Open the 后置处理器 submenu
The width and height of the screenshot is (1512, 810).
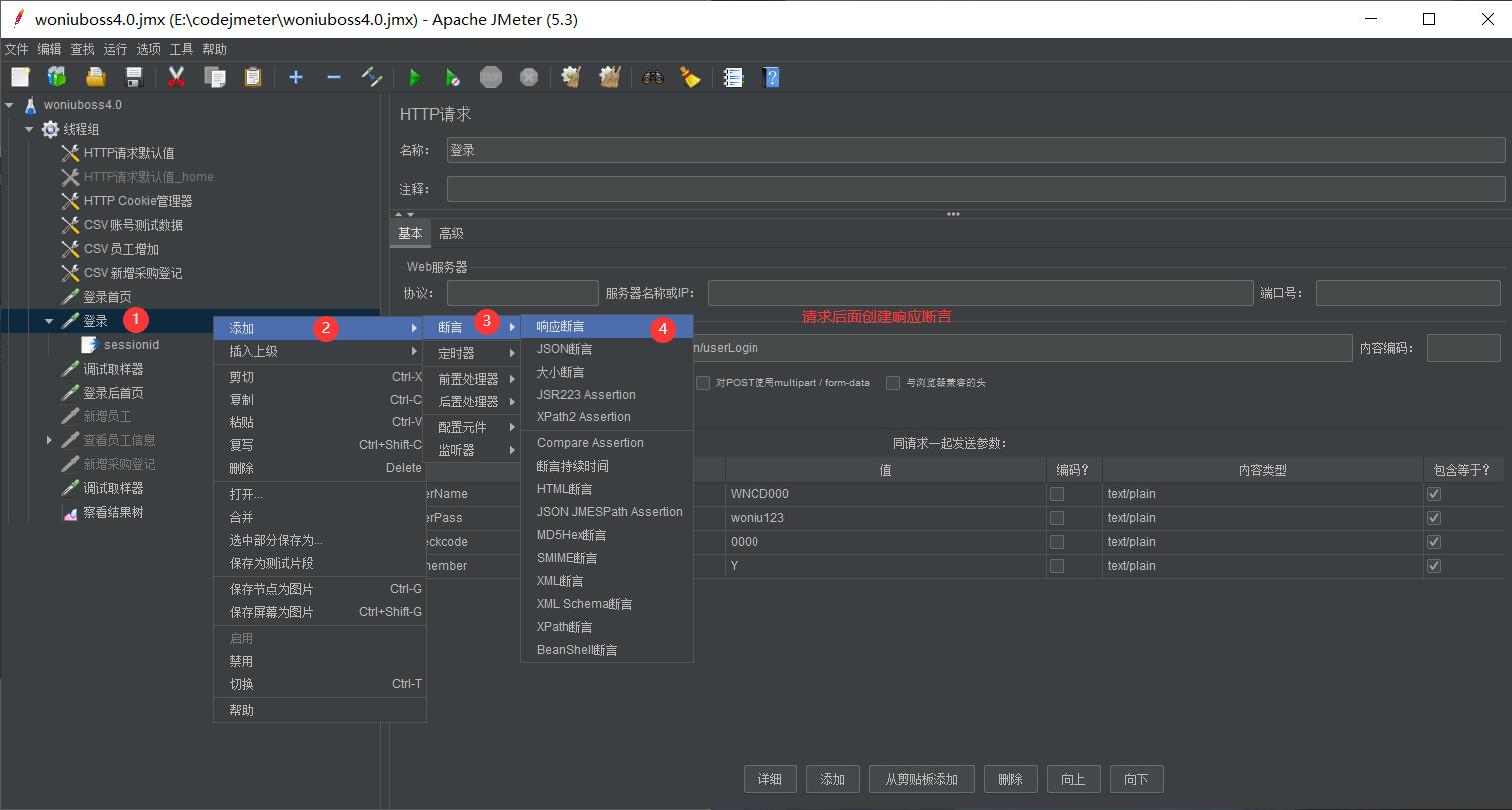[472, 402]
